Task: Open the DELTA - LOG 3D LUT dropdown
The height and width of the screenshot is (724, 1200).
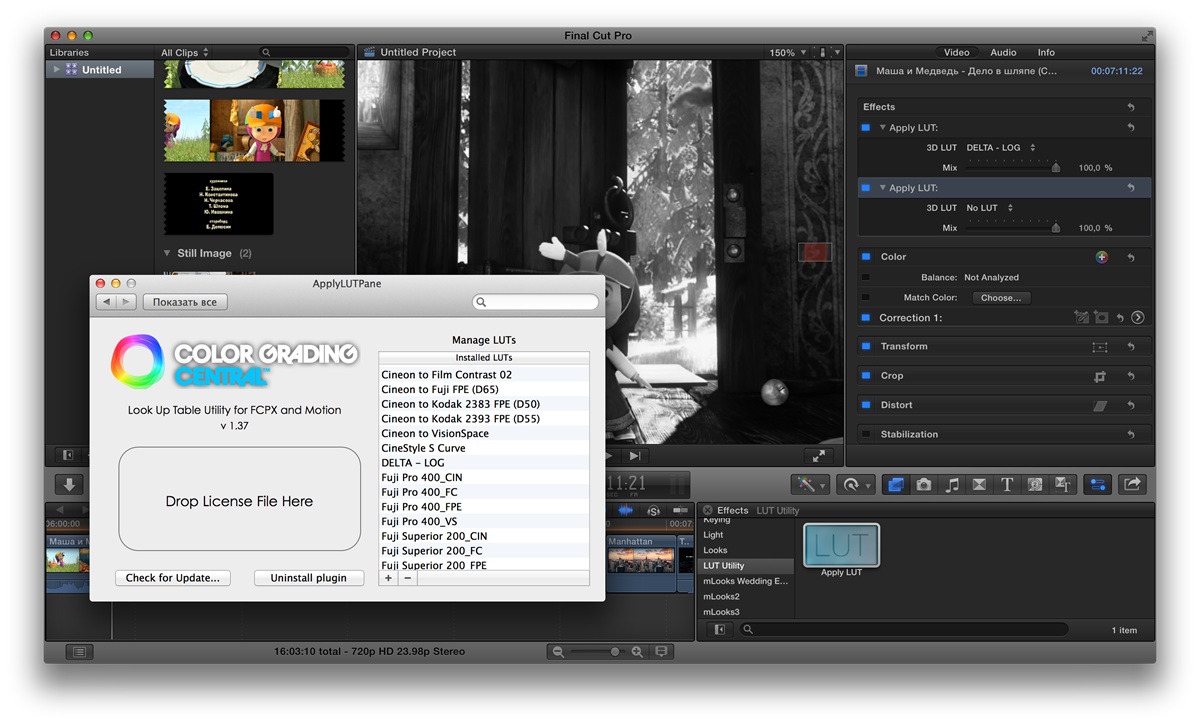Action: click(x=1001, y=148)
